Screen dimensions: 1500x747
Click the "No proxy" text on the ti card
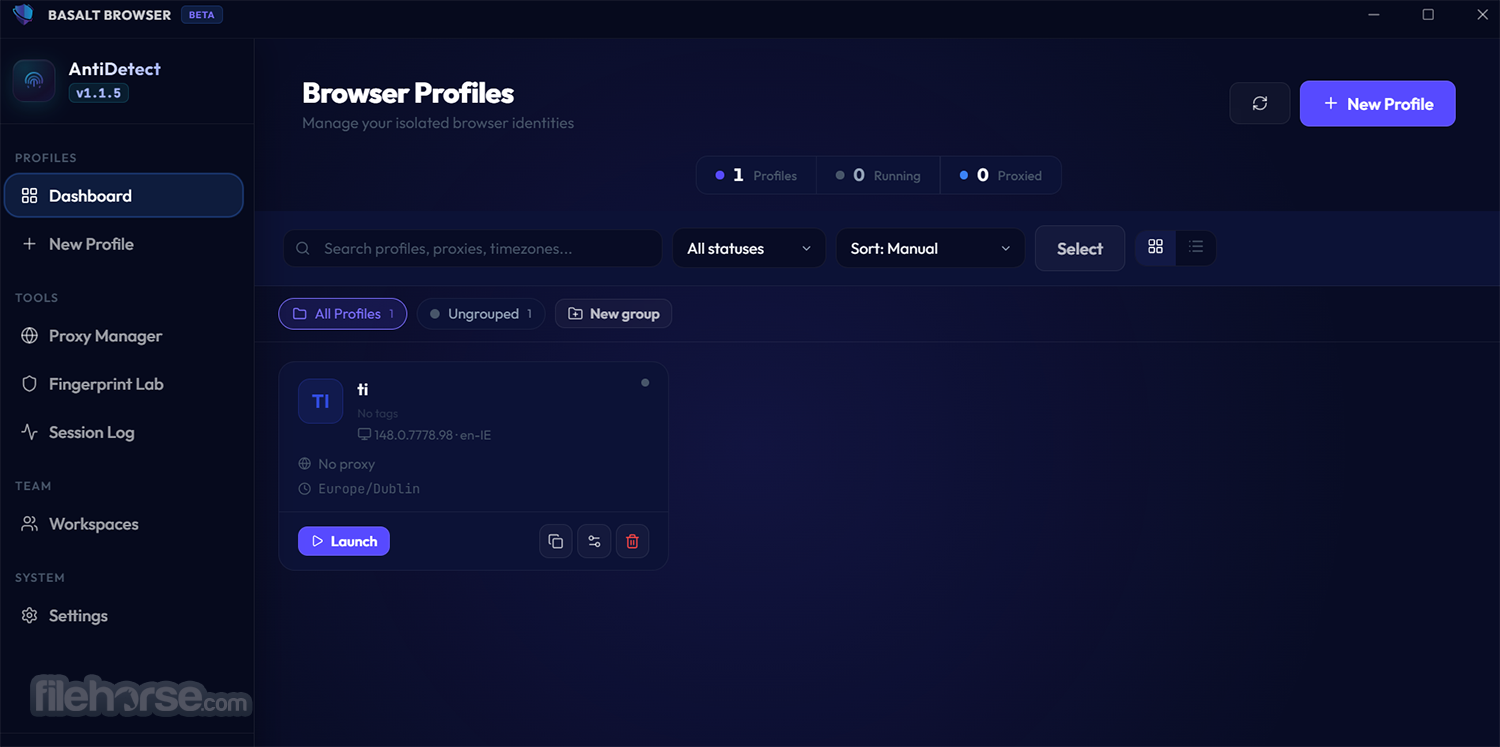click(x=346, y=464)
